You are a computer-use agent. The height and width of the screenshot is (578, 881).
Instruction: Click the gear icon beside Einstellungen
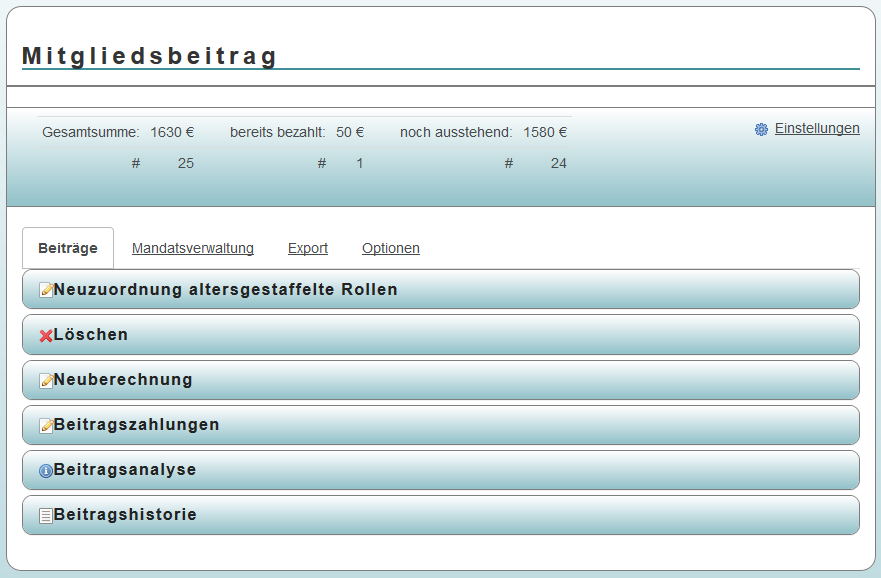pyautogui.click(x=761, y=129)
